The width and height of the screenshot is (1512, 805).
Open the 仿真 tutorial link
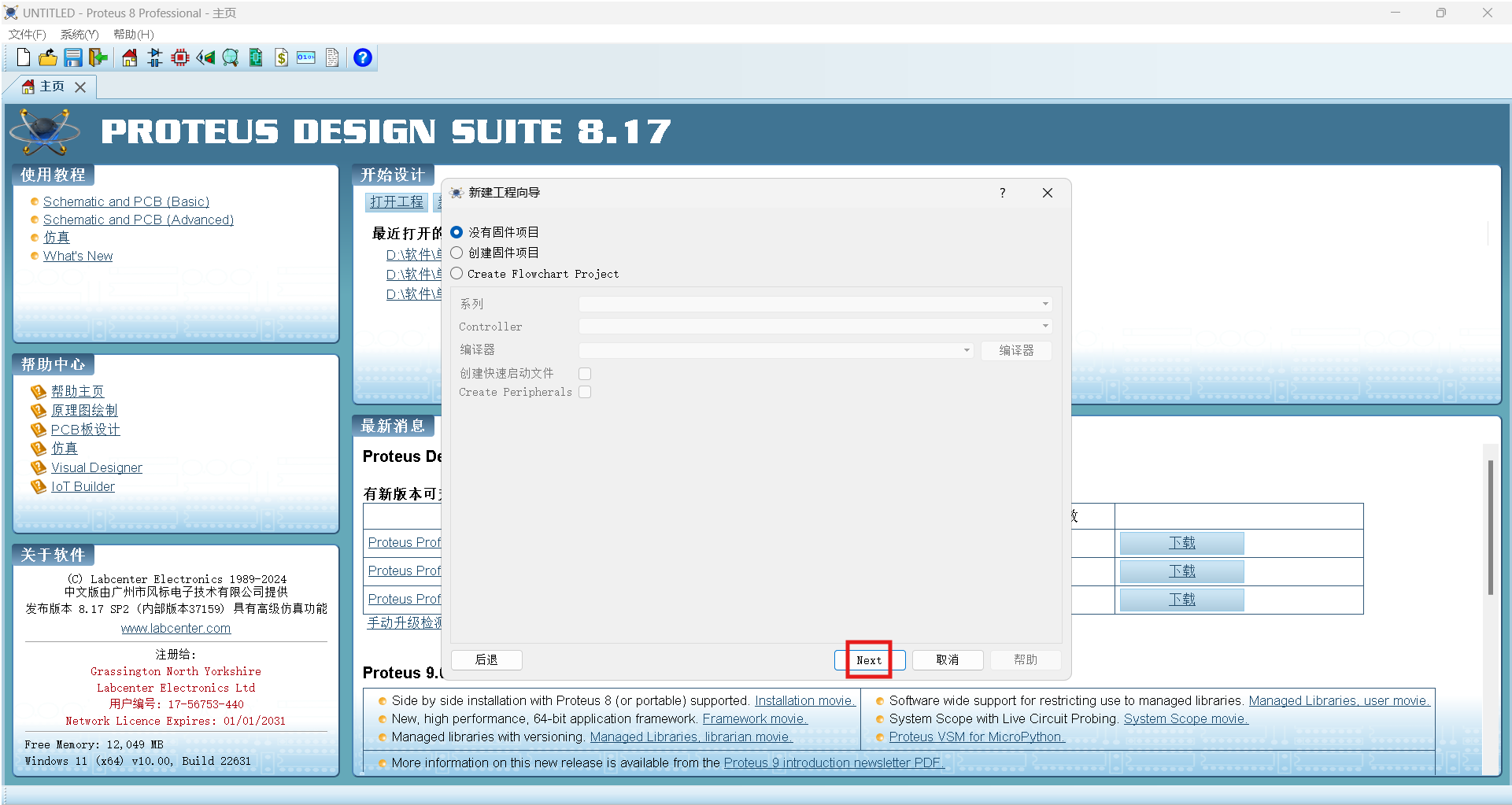coord(57,237)
